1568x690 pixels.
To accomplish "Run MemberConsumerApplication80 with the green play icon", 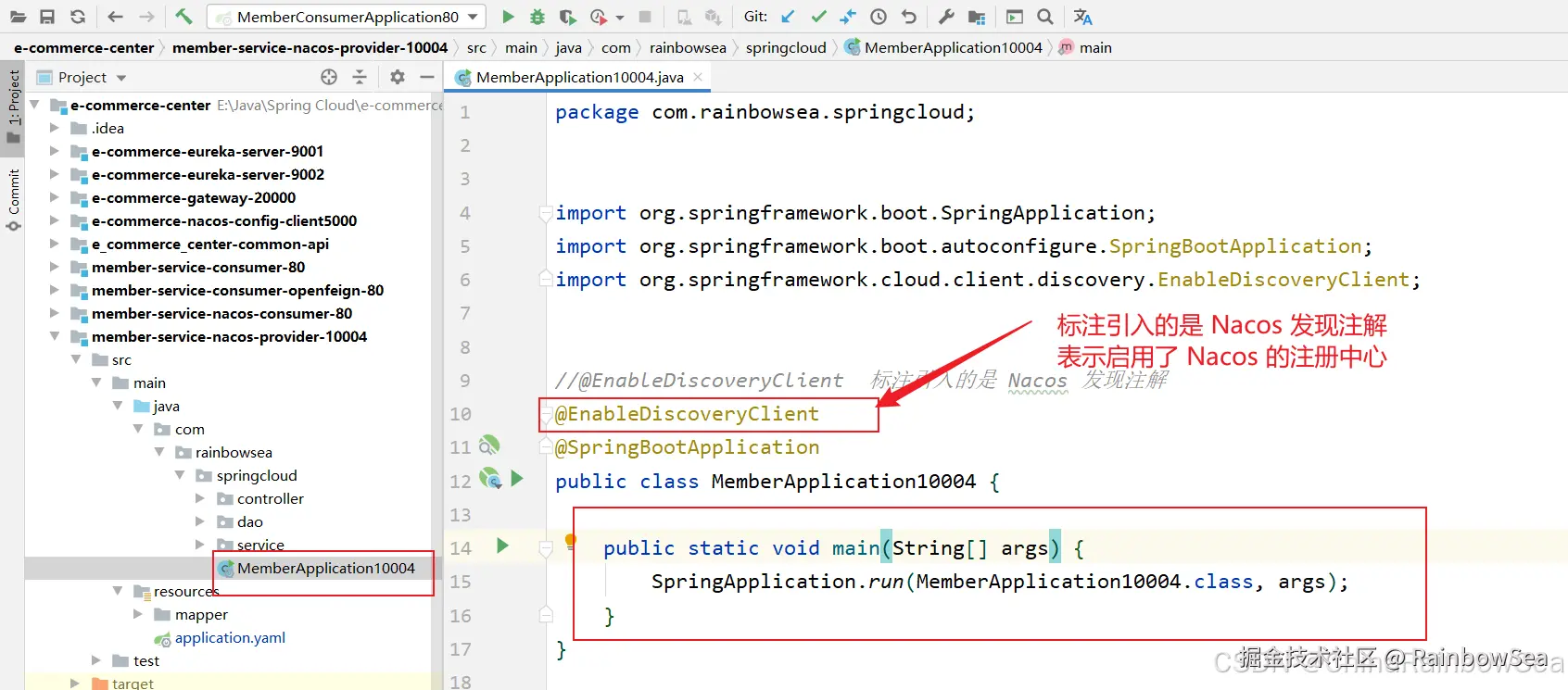I will pos(508,17).
